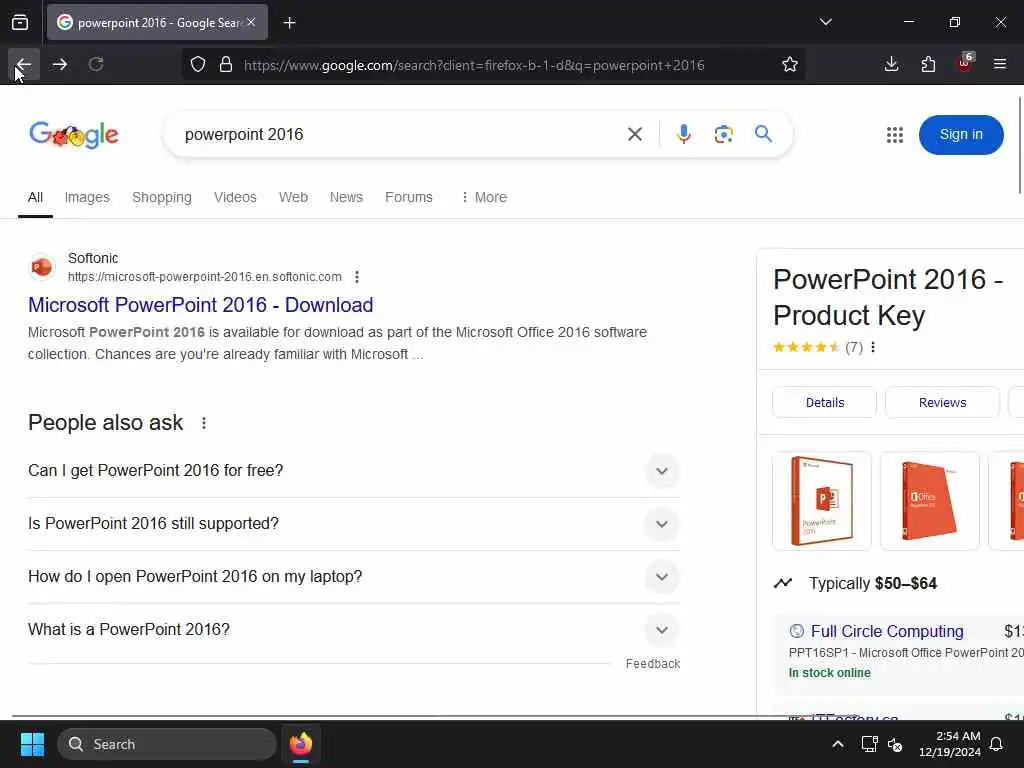Reload the page with the refresh icon

tap(96, 64)
